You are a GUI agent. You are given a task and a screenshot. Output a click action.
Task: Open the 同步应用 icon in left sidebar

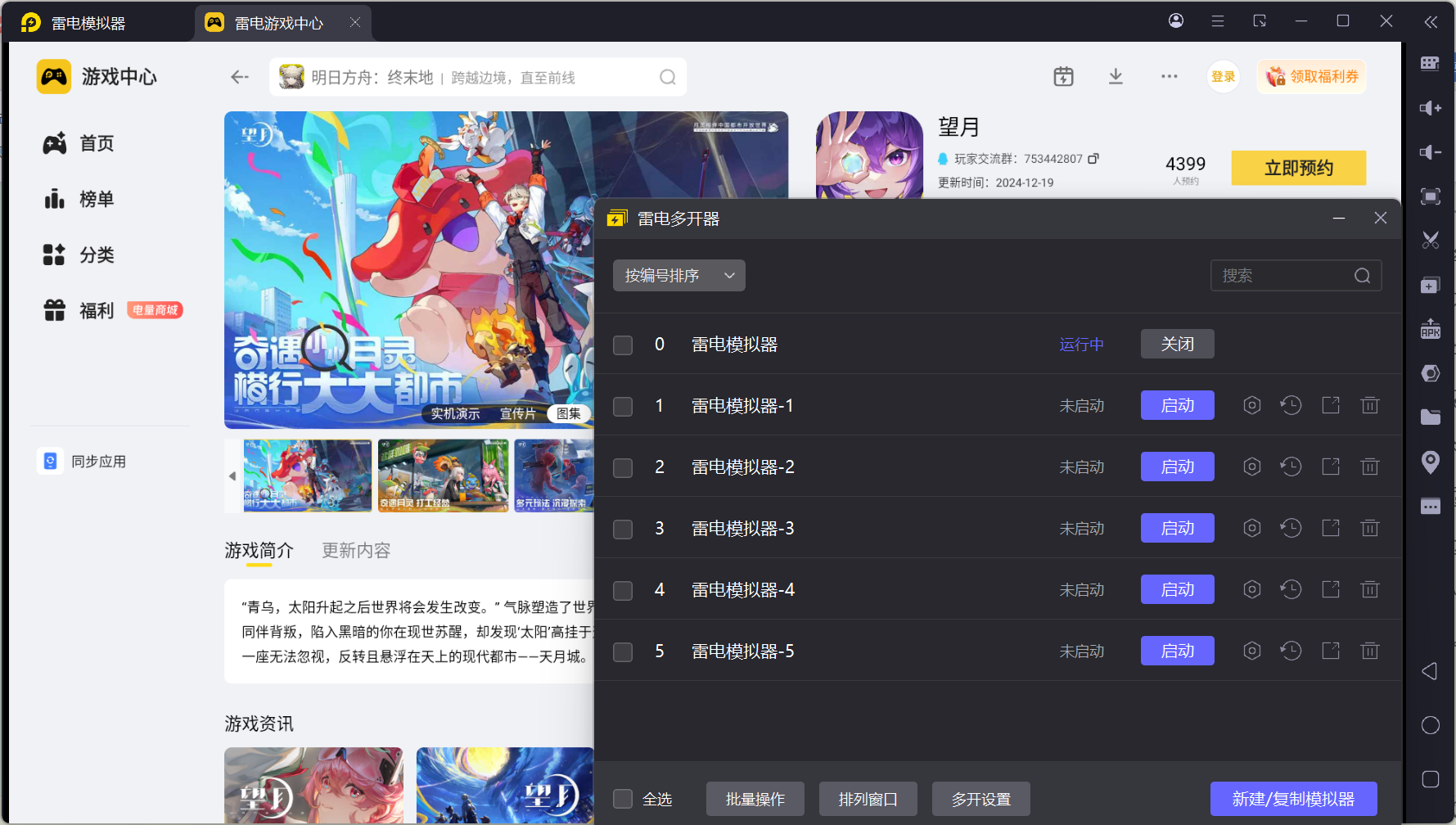[50, 461]
